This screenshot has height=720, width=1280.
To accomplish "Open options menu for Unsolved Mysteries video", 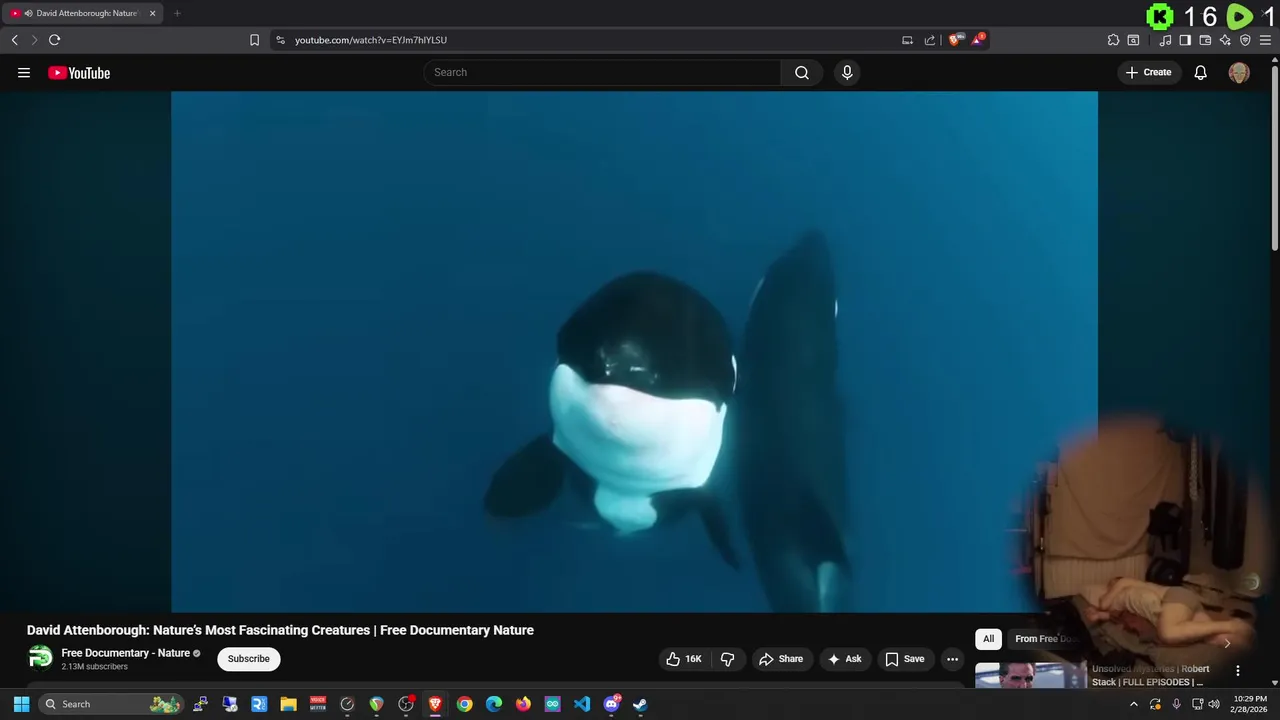I will point(1237,671).
